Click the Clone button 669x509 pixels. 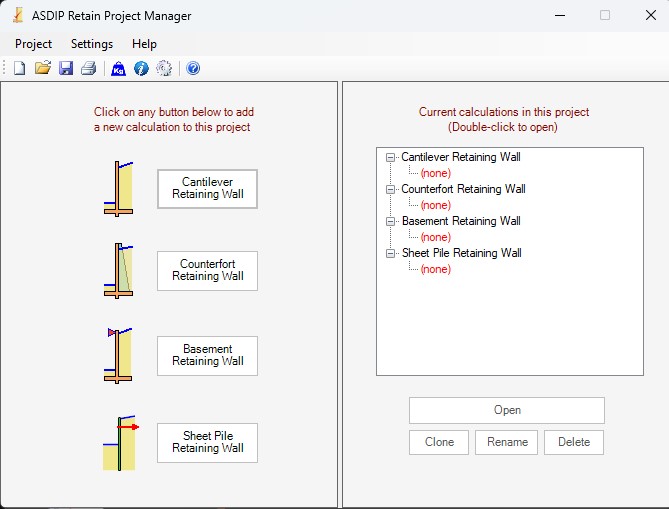tap(439, 442)
